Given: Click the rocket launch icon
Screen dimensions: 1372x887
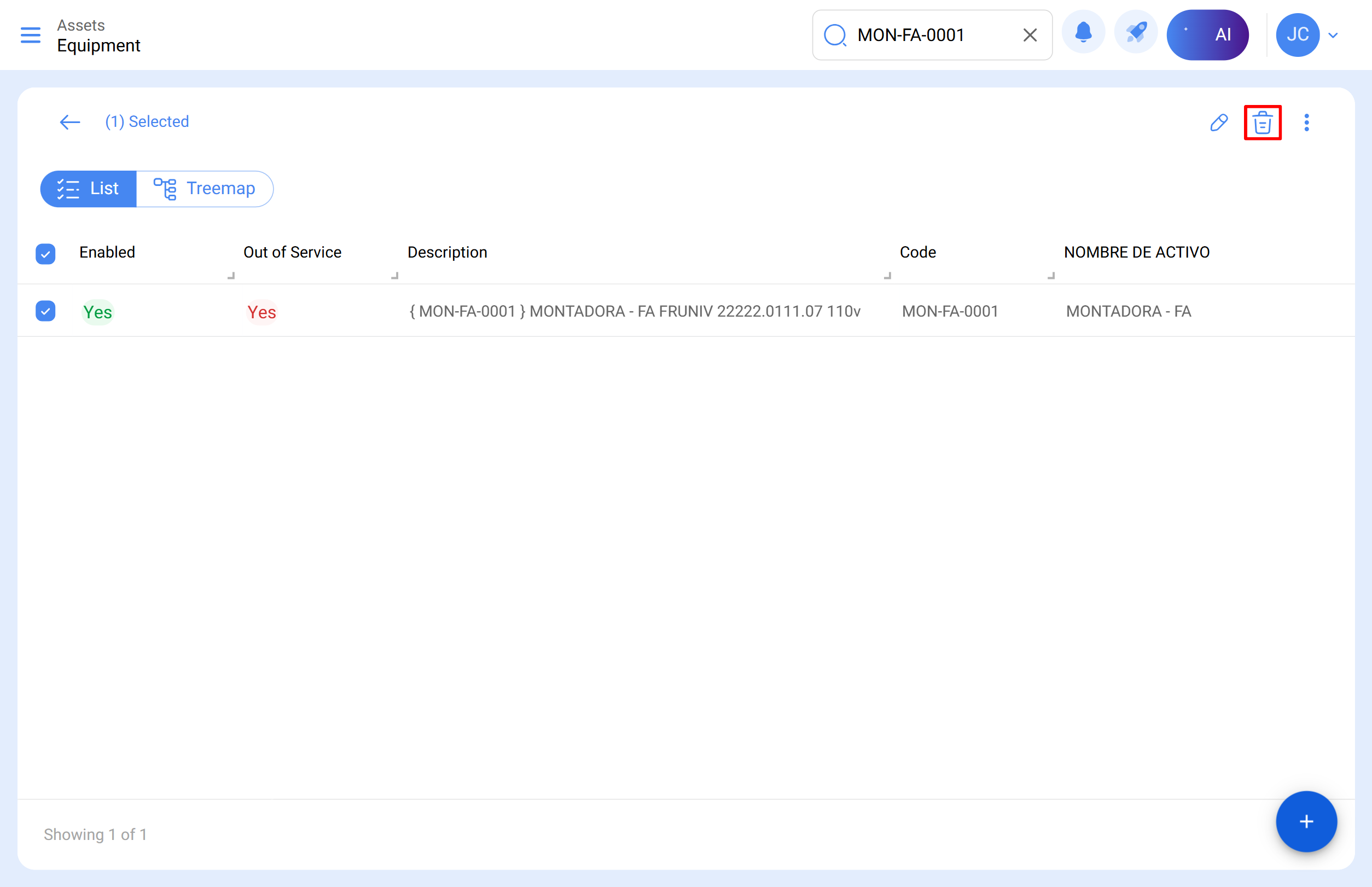Looking at the screenshot, I should pyautogui.click(x=1136, y=34).
